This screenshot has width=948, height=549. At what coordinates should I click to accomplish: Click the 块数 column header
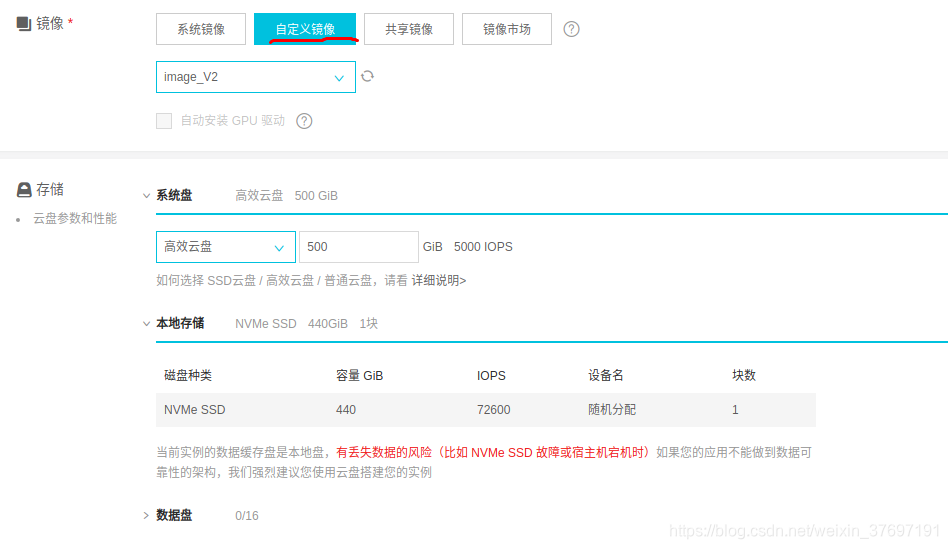click(744, 375)
